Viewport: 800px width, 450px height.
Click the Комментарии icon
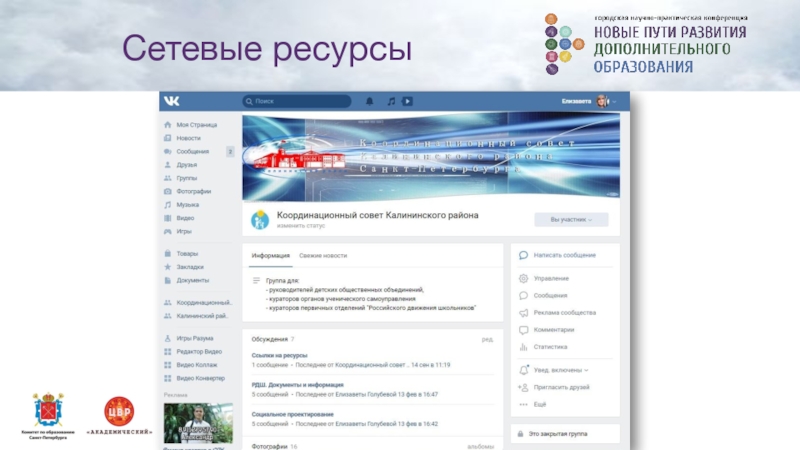click(x=523, y=330)
